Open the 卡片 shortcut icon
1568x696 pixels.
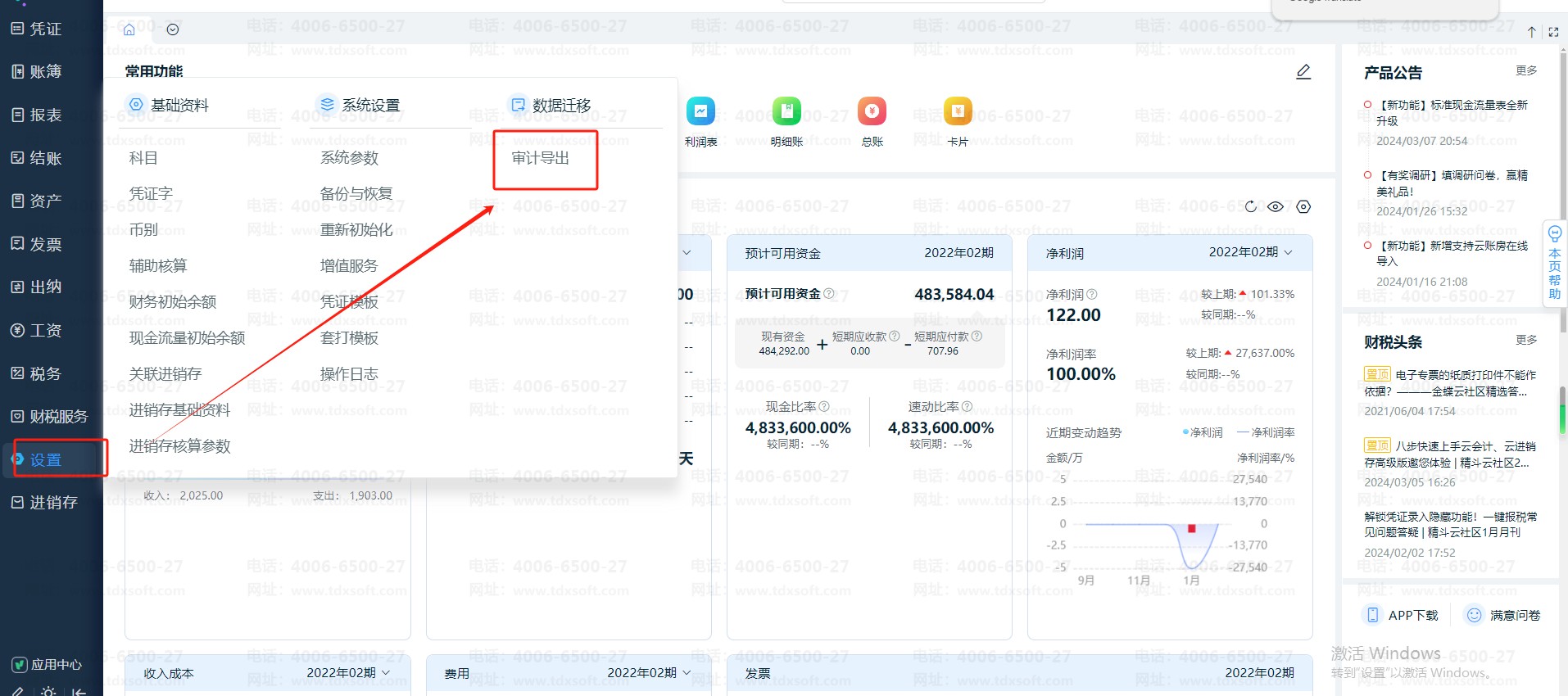(958, 111)
